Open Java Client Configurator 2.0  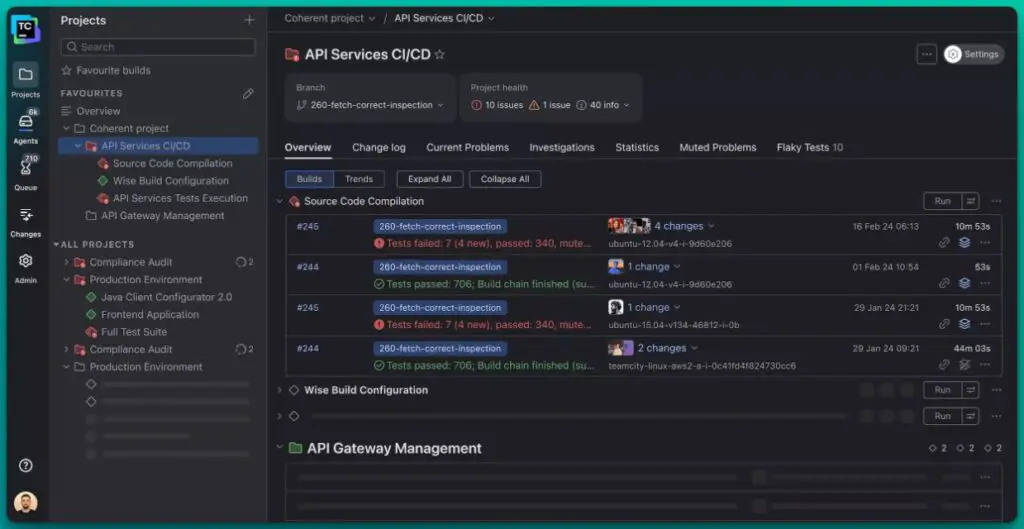[x=159, y=297]
